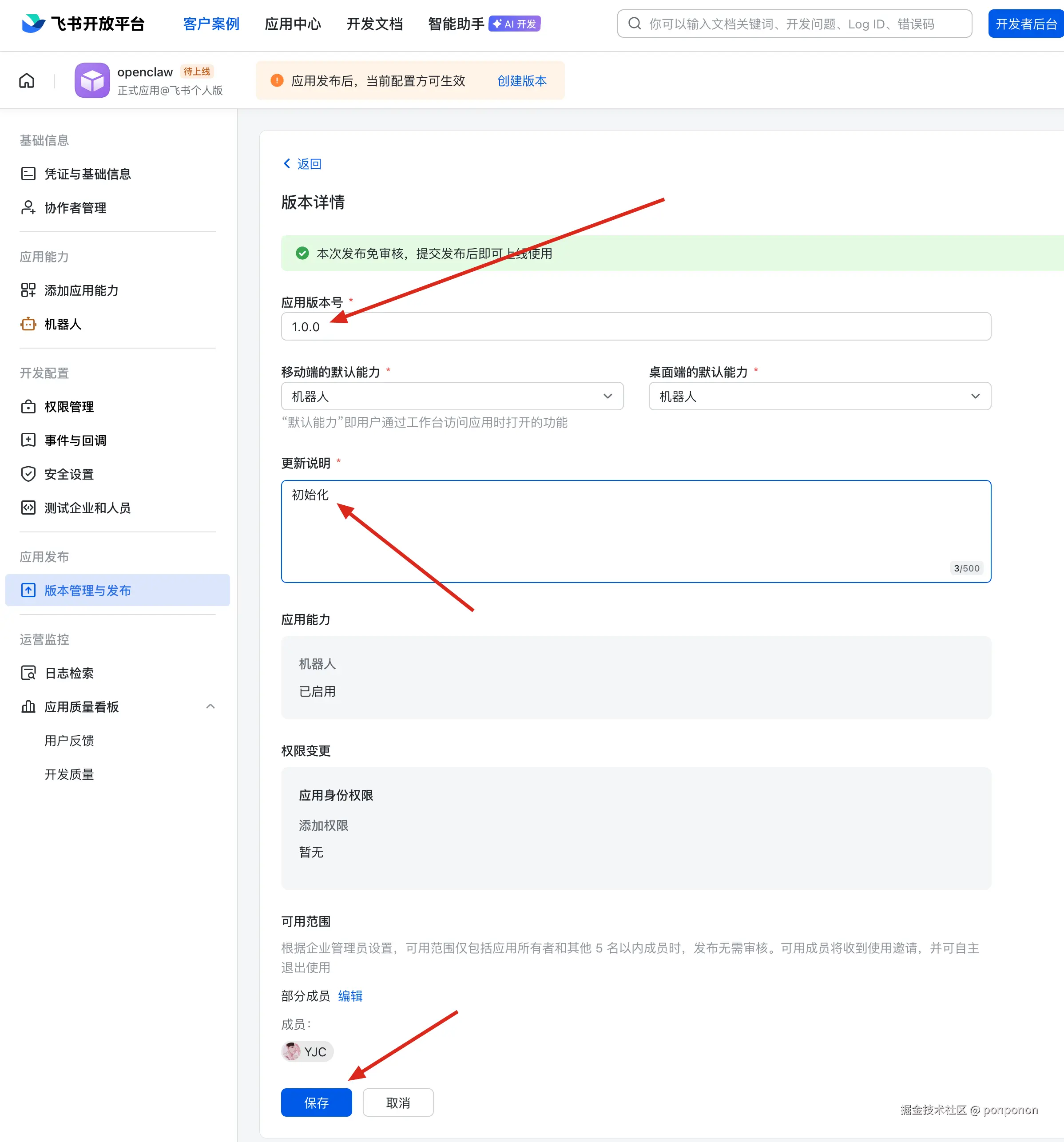Click the 编辑 link for members
This screenshot has height=1142, width=1064.
350,996
